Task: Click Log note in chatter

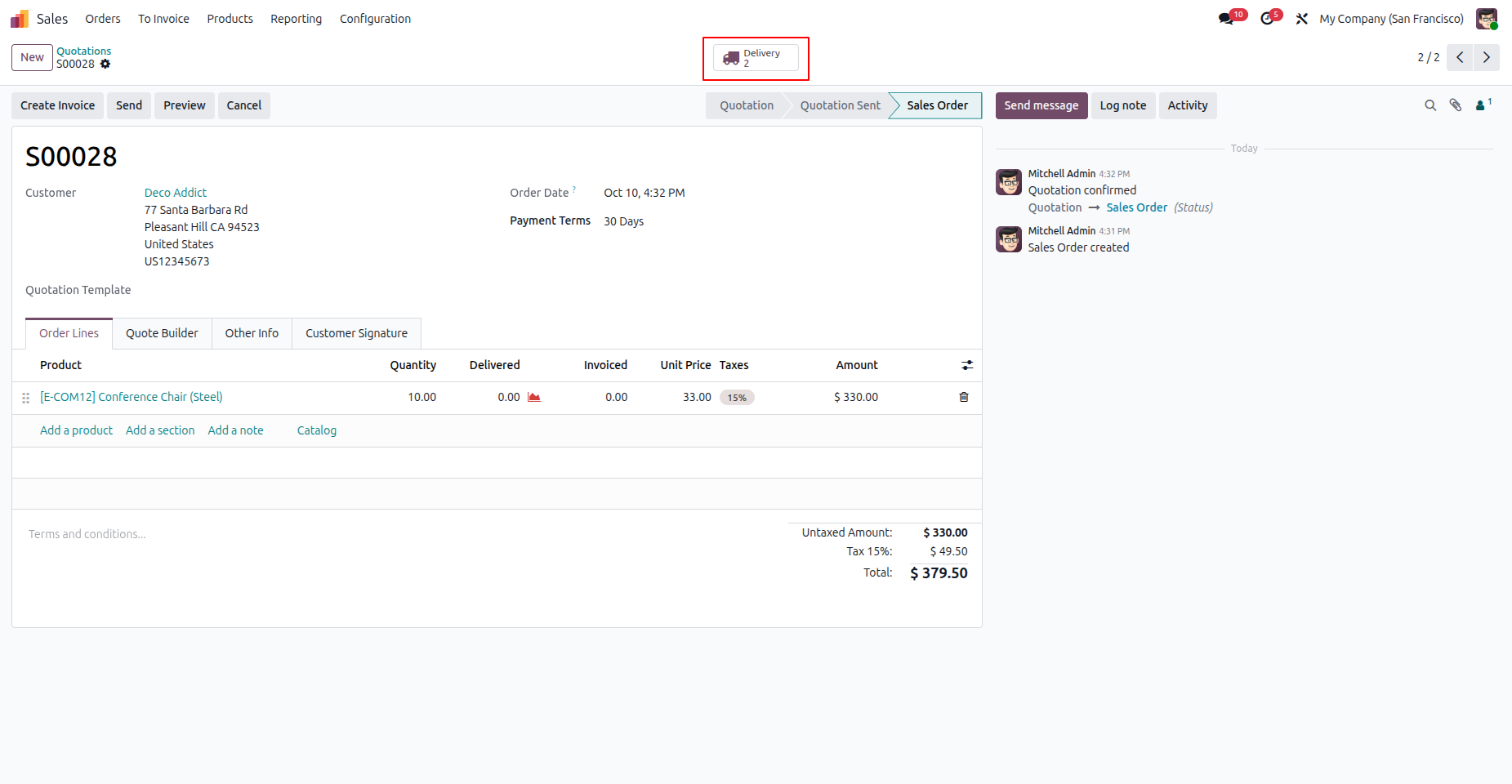Action: pos(1123,105)
